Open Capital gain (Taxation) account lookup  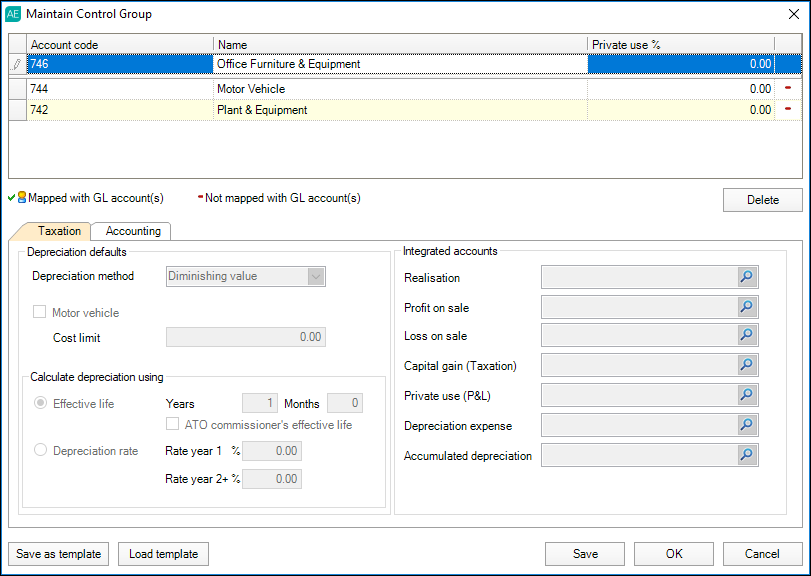click(747, 366)
